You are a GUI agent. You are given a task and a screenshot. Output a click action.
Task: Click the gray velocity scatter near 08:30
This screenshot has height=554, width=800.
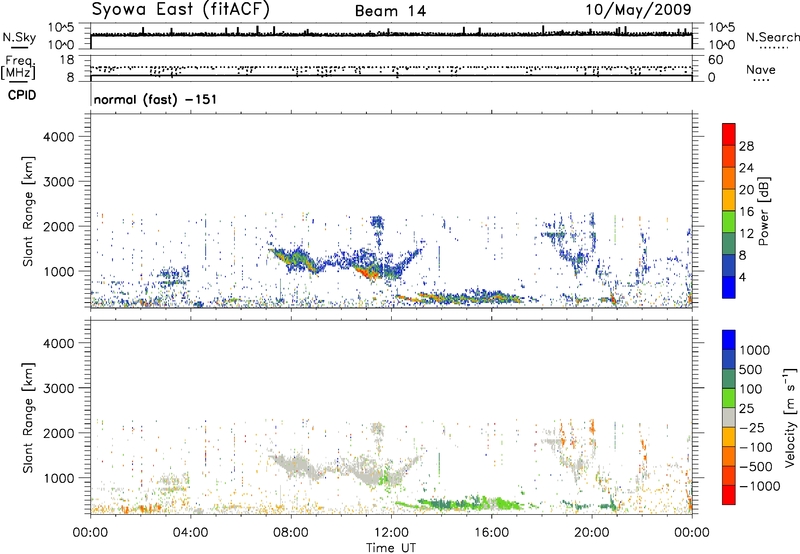click(x=296, y=467)
